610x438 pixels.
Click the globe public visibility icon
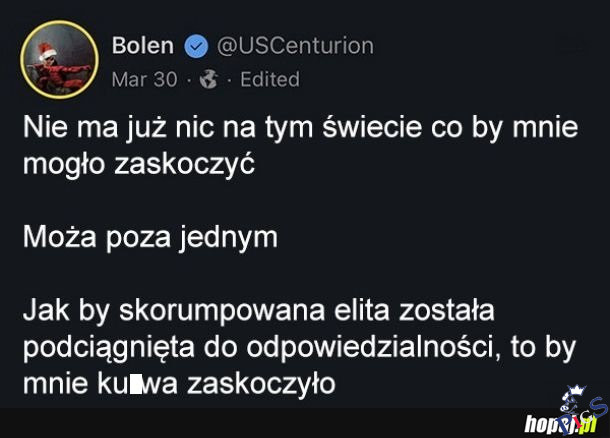(208, 79)
